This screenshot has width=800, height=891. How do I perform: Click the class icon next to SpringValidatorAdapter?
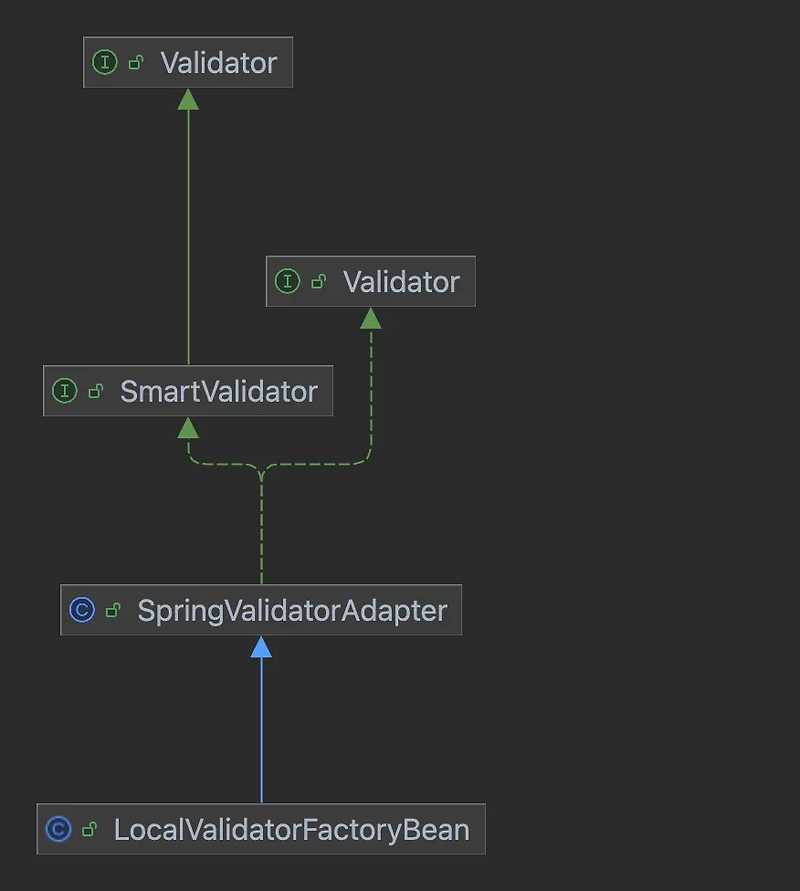coord(82,609)
